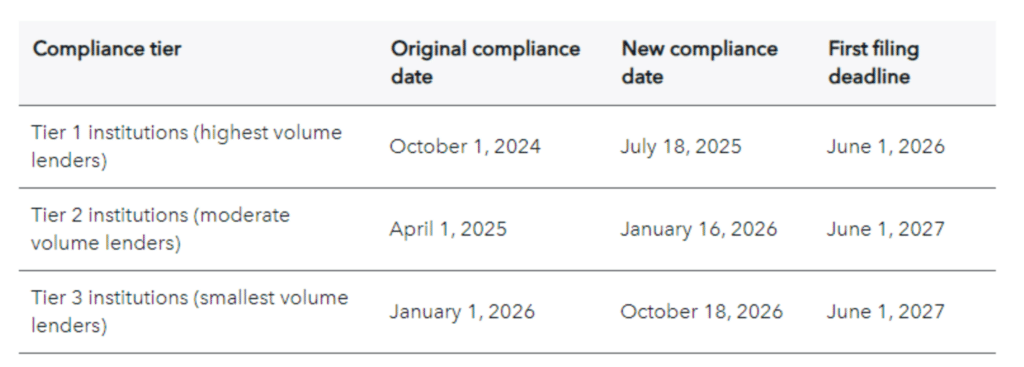Click the New compliance date header
The width and height of the screenshot is (1024, 367).
click(699, 63)
